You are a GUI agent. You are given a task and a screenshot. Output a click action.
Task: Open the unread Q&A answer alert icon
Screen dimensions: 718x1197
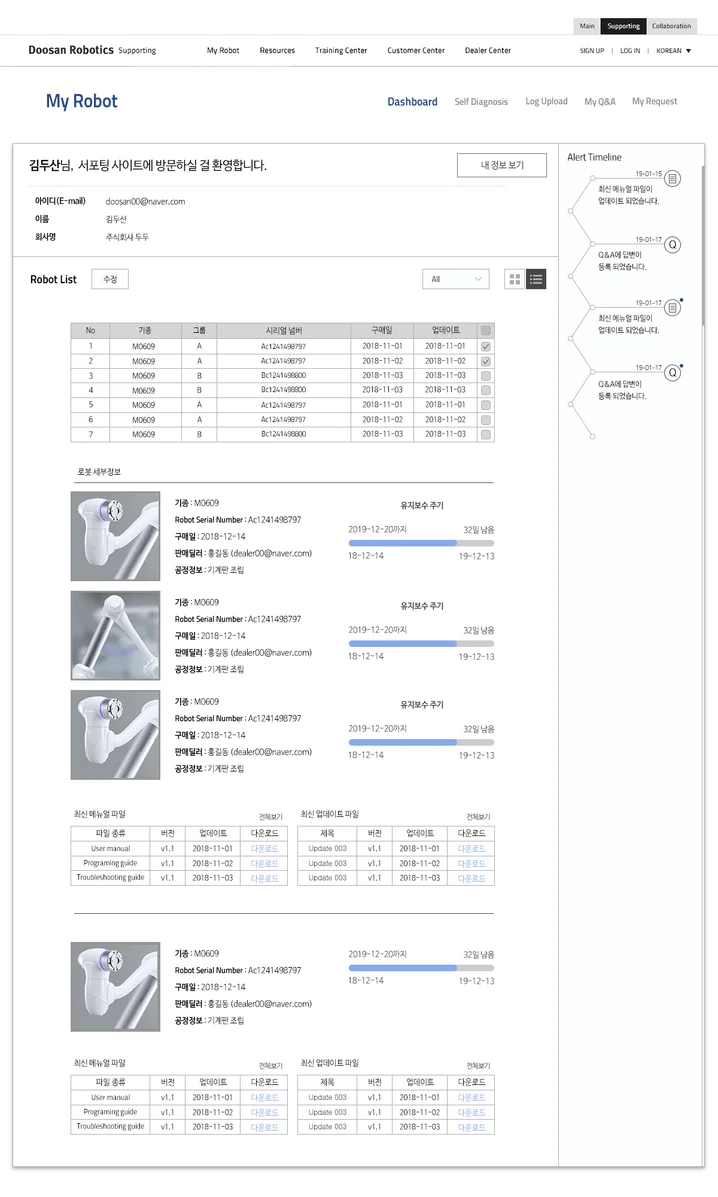673,373
